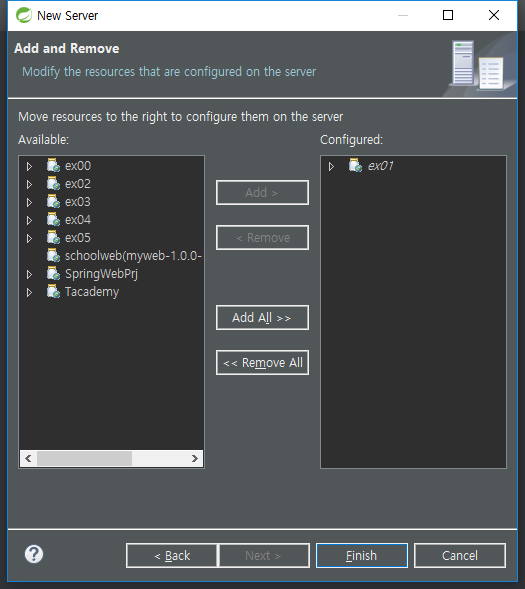Dismiss dialog with Cancel button
The width and height of the screenshot is (525, 589).
tap(460, 556)
